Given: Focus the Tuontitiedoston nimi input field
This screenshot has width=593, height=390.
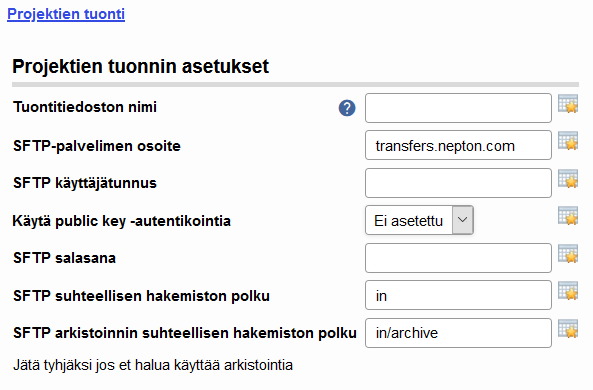Looking at the screenshot, I should pyautogui.click(x=458, y=108).
